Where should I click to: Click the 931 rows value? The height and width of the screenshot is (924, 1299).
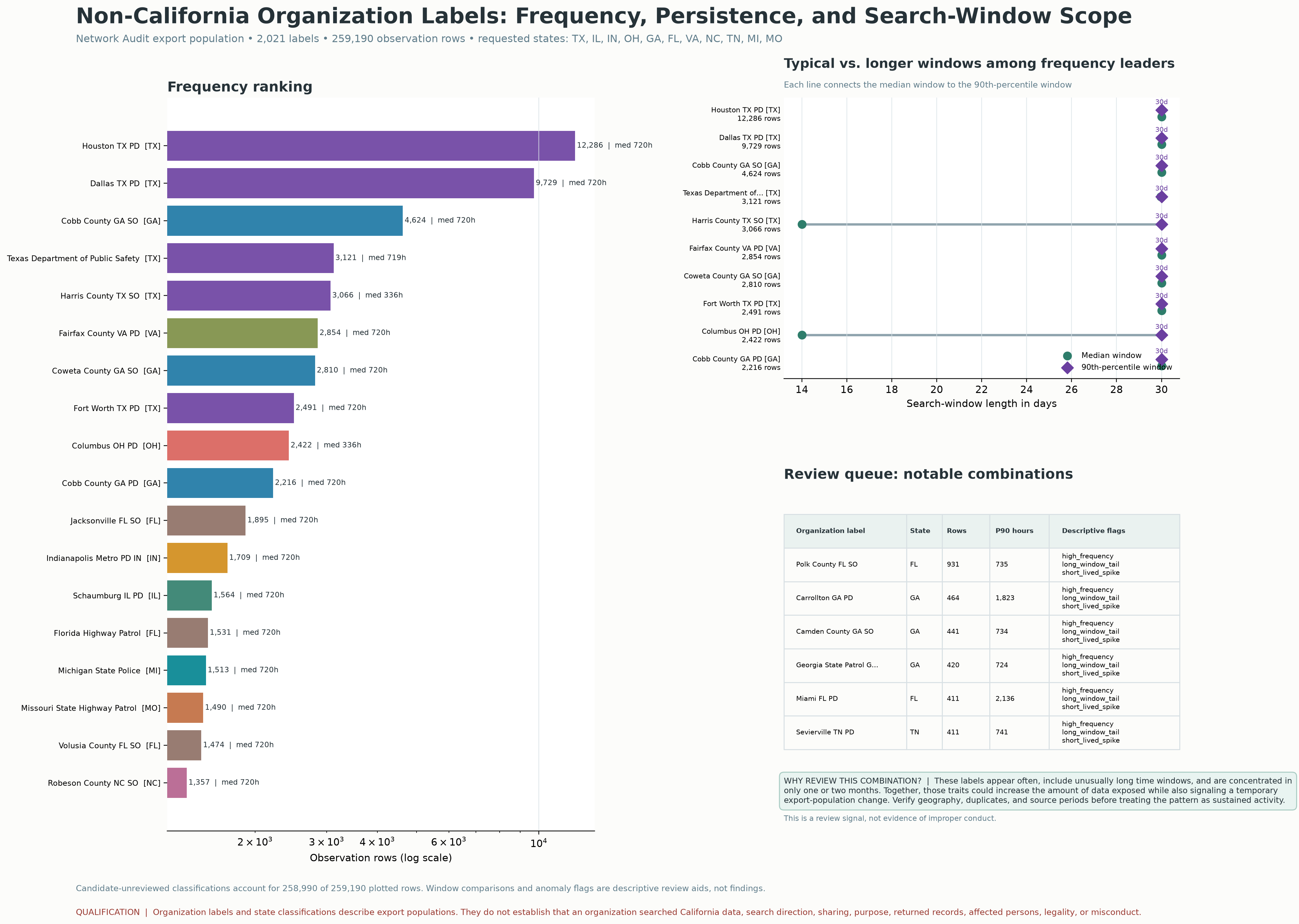click(953, 564)
